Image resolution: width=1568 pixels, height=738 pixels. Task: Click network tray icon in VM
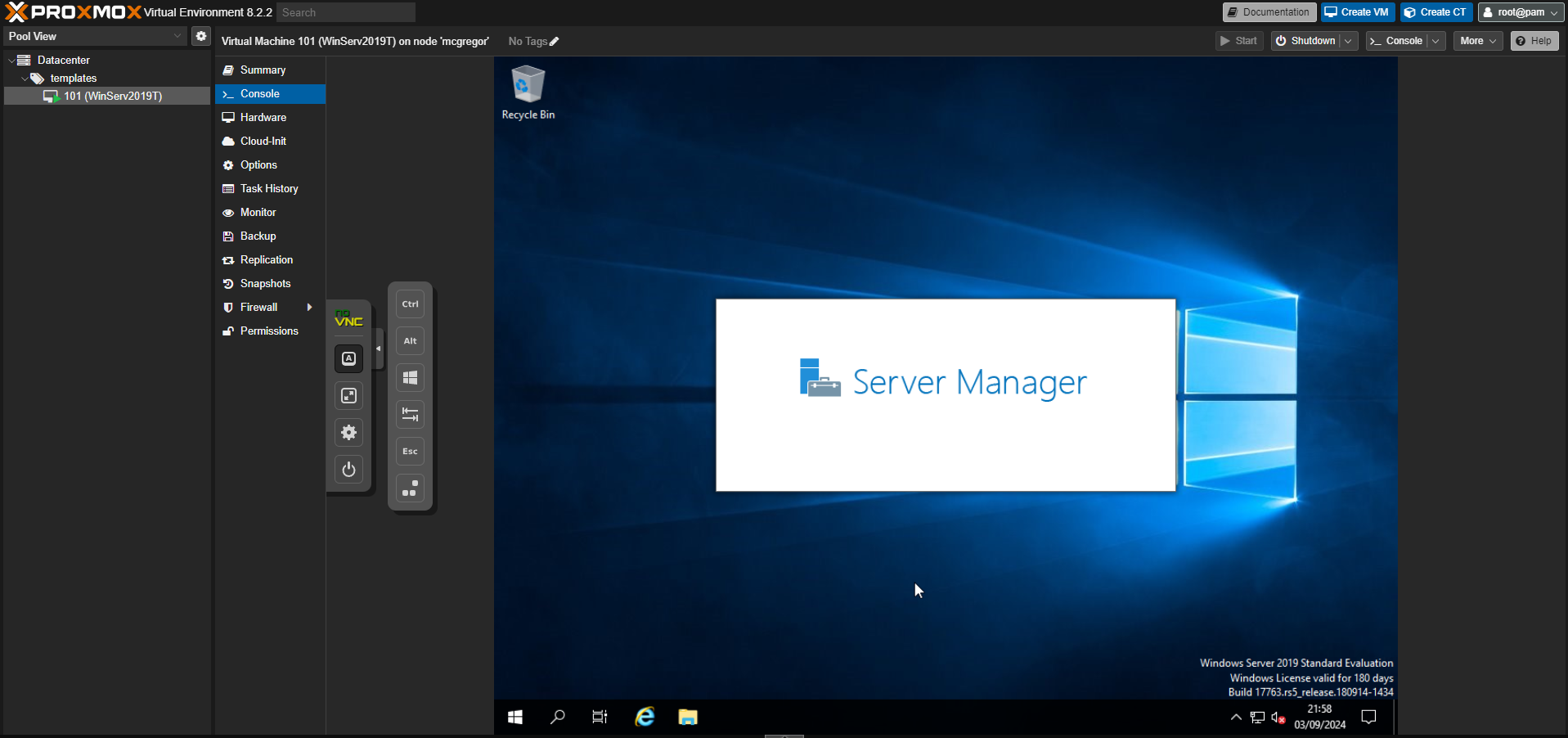coord(1258,718)
